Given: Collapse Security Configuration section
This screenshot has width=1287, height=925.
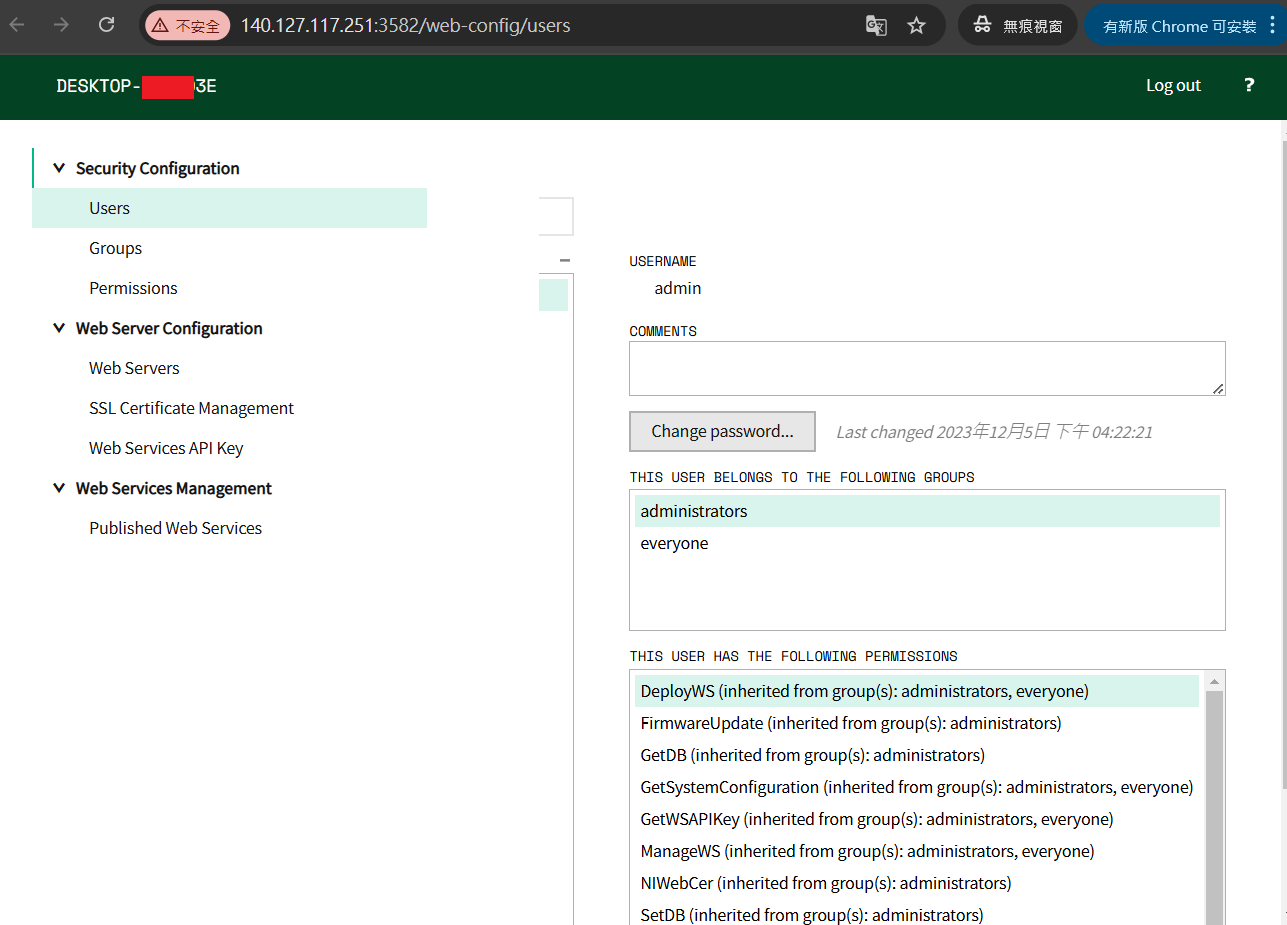Looking at the screenshot, I should point(59,168).
